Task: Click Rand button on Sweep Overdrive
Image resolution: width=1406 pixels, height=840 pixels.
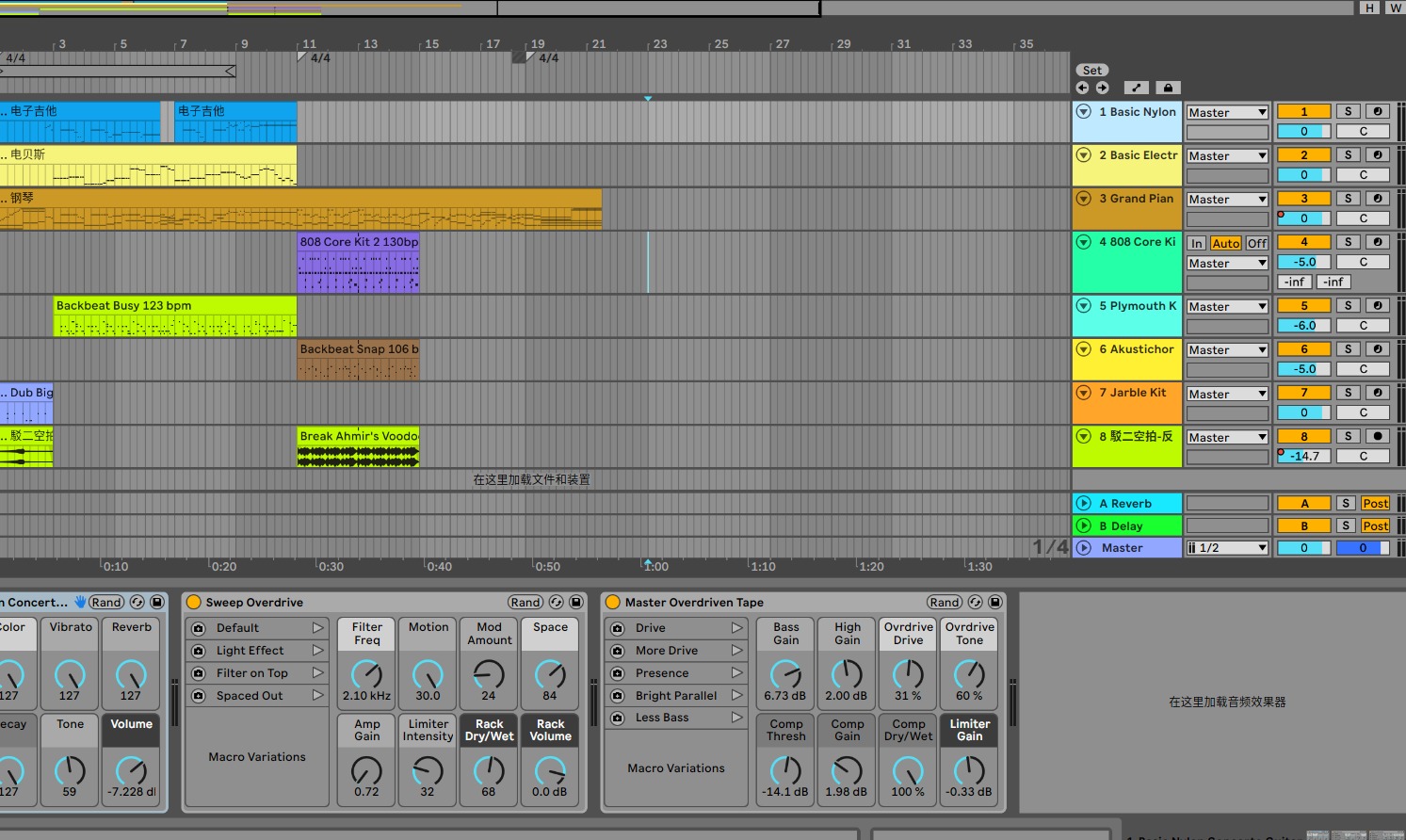Action: pyautogui.click(x=525, y=602)
